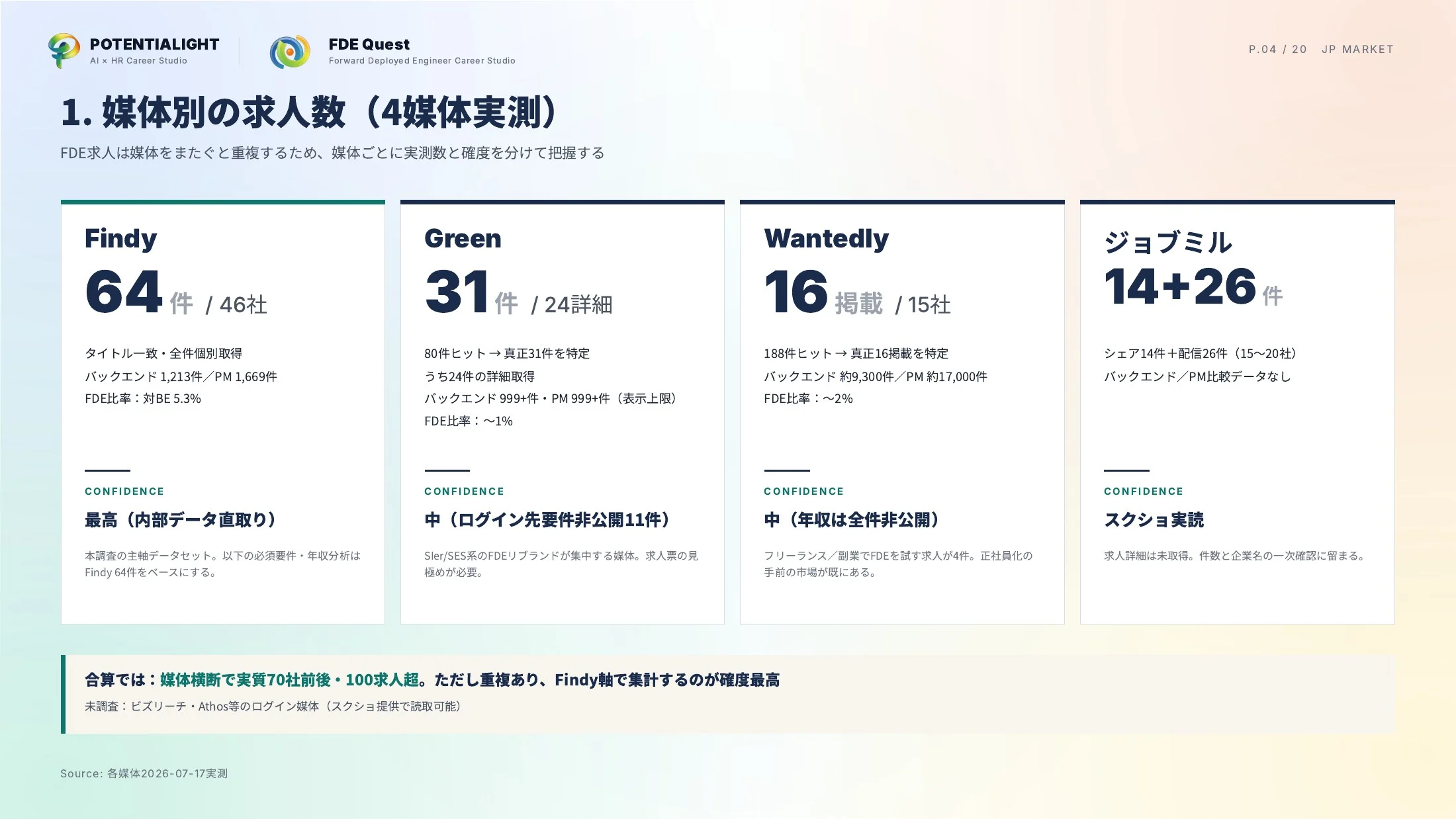1456x819 pixels.
Task: Click the JP MARKET label
Action: tap(1357, 49)
